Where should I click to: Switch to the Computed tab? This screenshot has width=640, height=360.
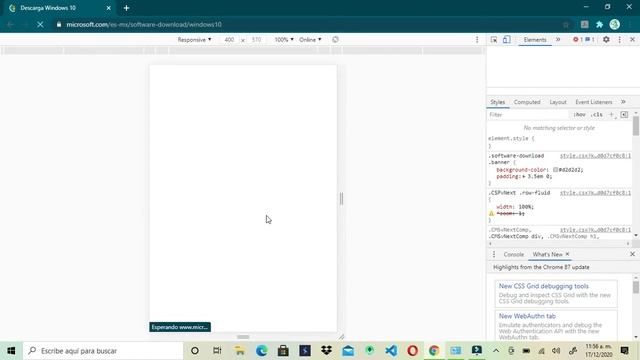527,102
